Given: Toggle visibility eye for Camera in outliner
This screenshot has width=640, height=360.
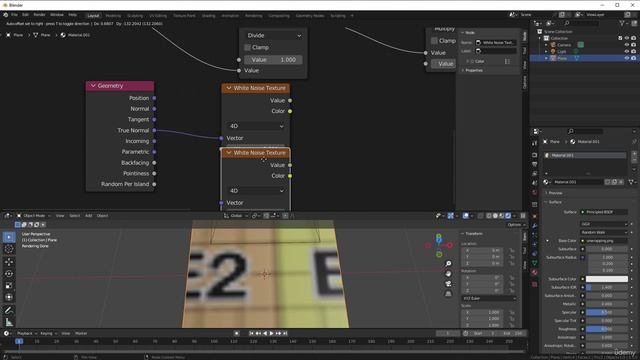Looking at the screenshot, I should click(627, 45).
